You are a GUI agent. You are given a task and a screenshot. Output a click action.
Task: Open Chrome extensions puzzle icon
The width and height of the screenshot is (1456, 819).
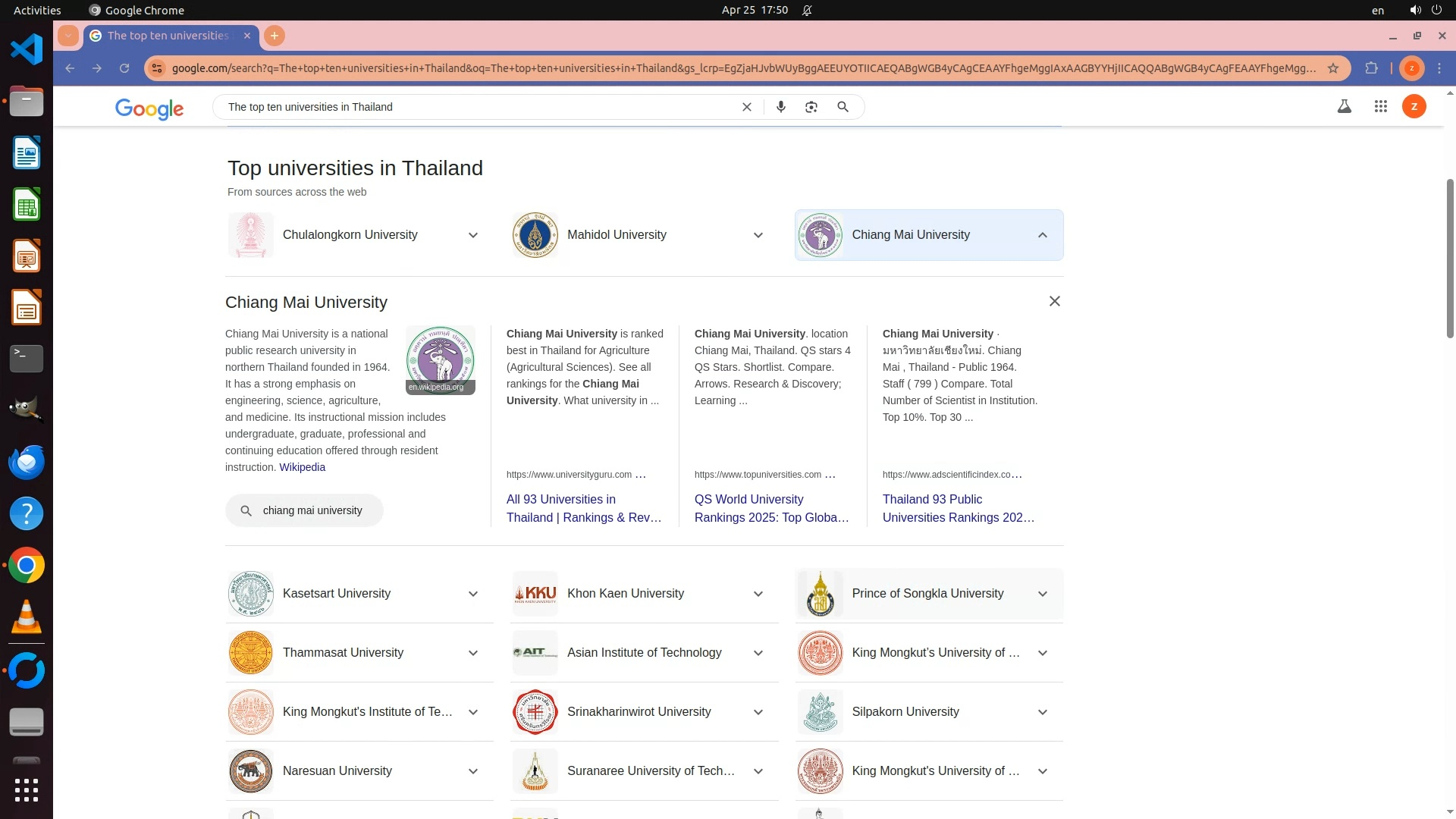[1371, 68]
